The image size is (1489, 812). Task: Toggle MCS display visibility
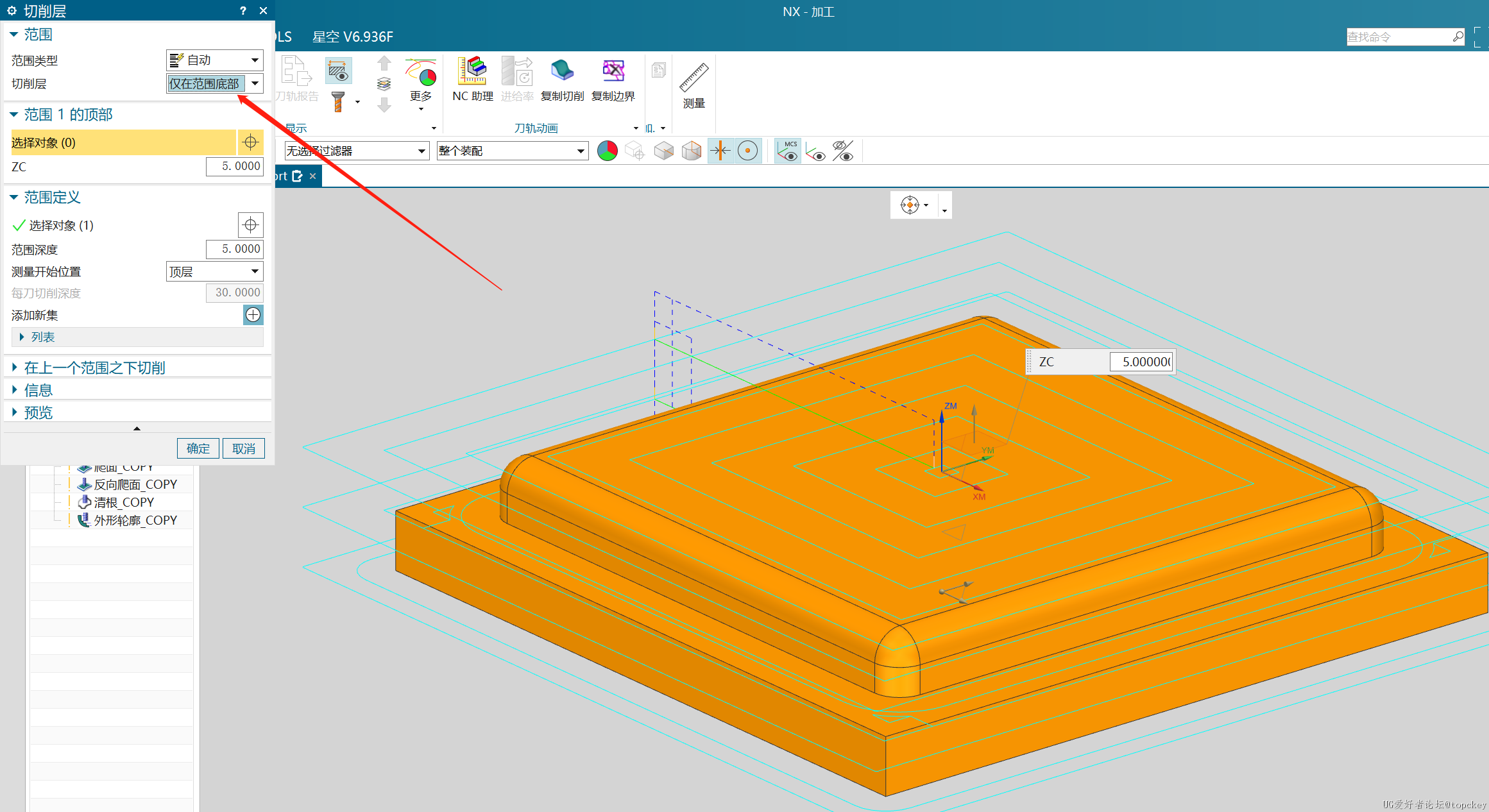(x=788, y=151)
